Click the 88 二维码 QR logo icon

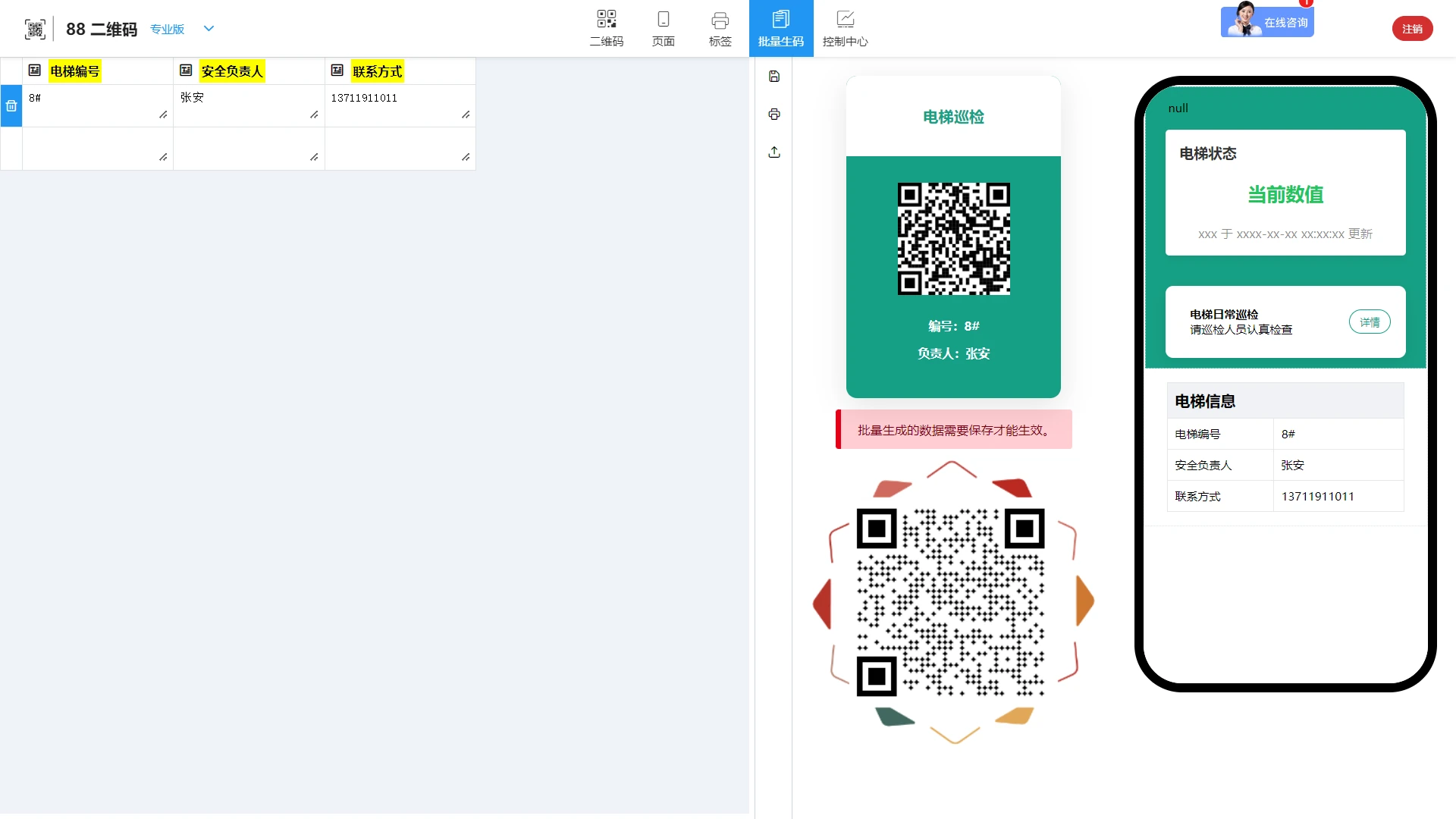coord(35,29)
